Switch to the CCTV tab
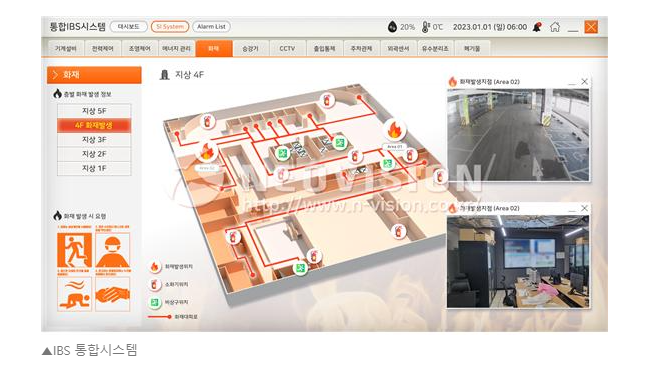Screen dimensions: 650x369 pyautogui.click(x=287, y=49)
